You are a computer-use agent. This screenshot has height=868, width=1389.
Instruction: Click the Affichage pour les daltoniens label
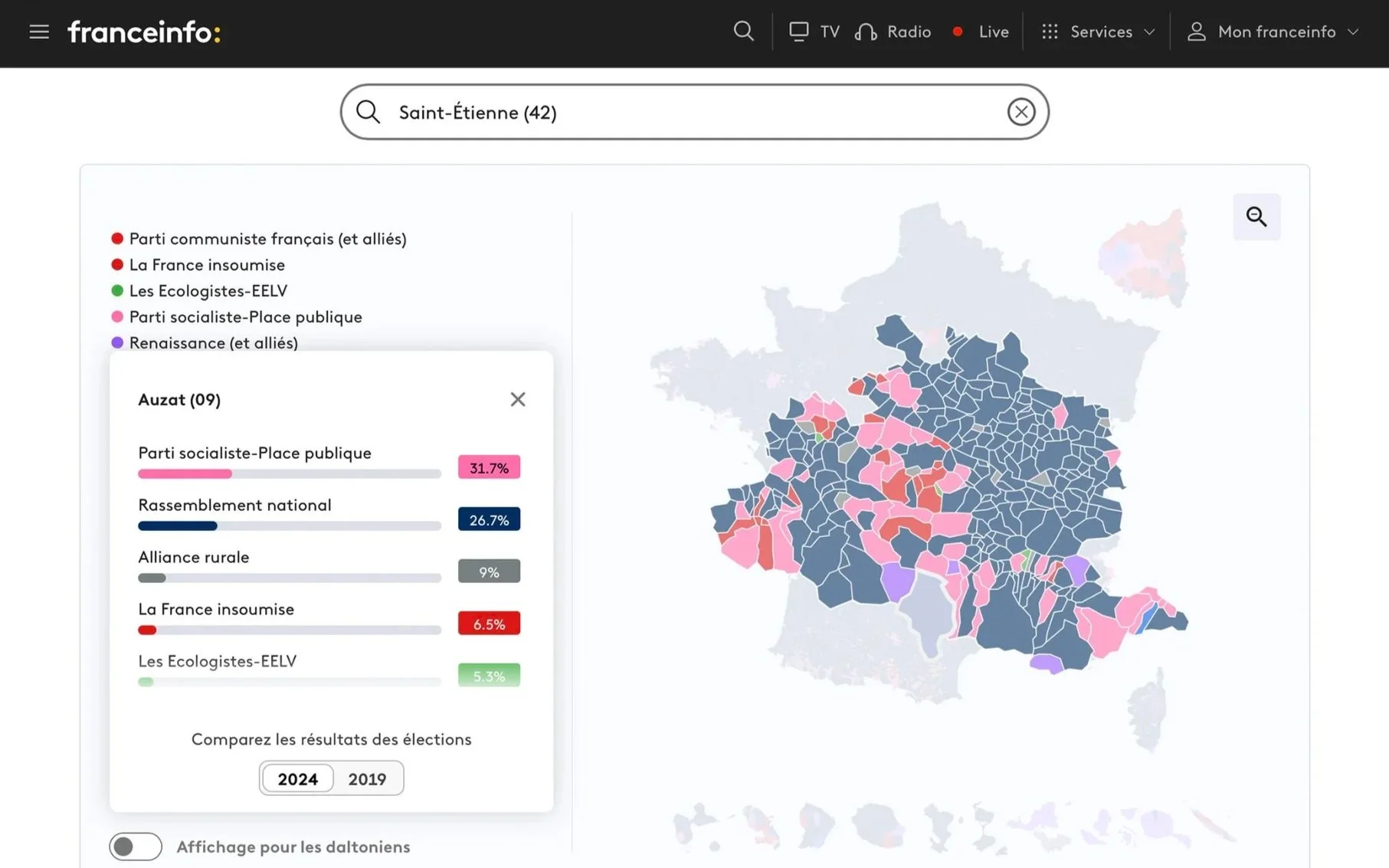pos(293,847)
